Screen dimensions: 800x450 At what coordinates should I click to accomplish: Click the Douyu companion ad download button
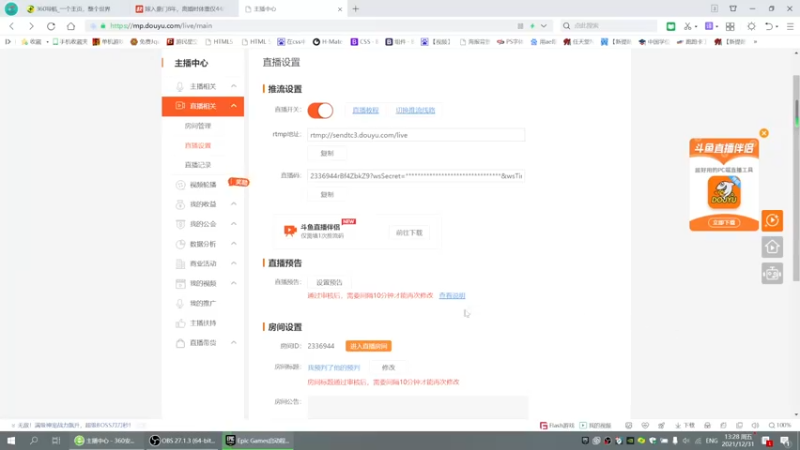pyautogui.click(x=724, y=222)
